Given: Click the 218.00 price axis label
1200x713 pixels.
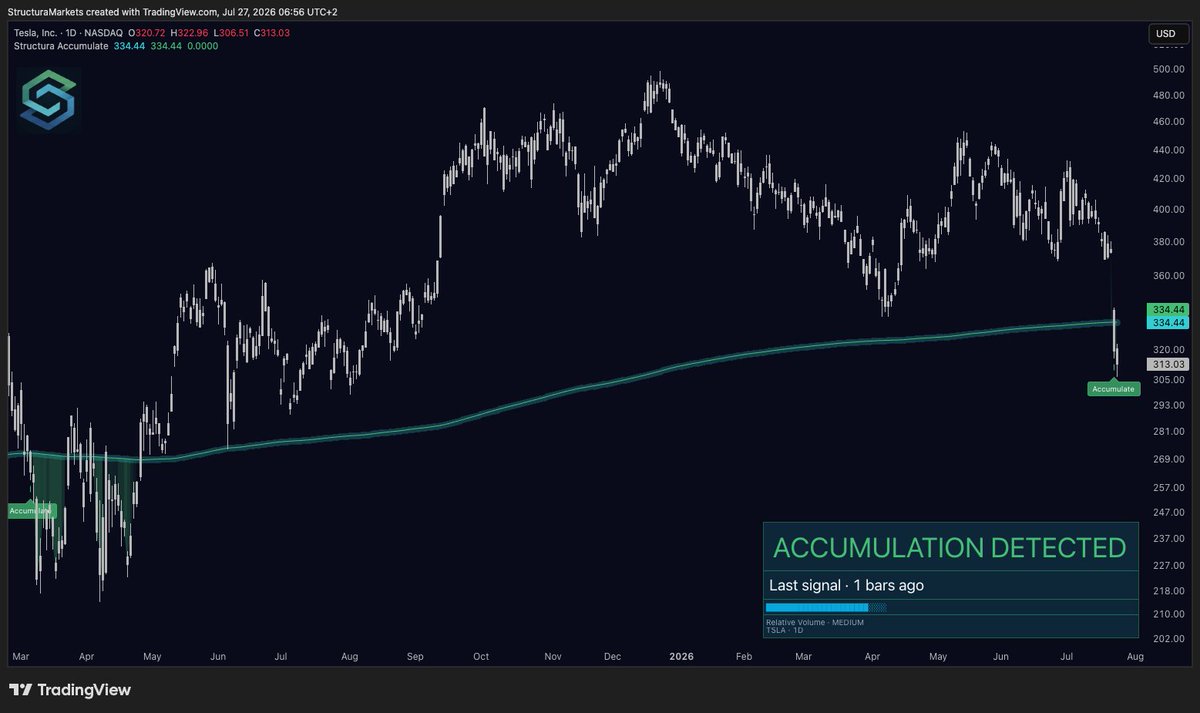Looking at the screenshot, I should [1168, 590].
